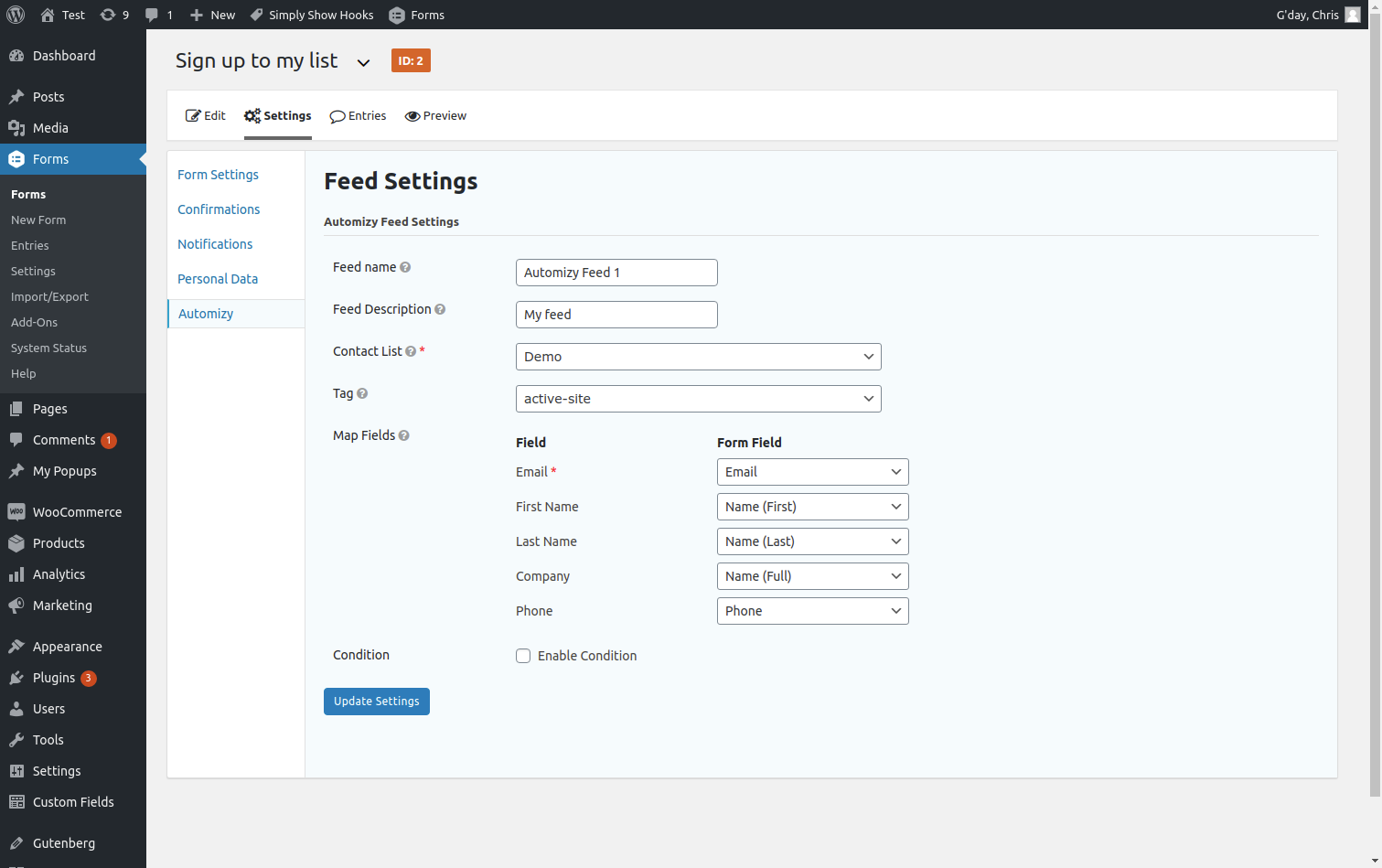
Task: Click the updates icon showing 9
Action: click(x=108, y=15)
